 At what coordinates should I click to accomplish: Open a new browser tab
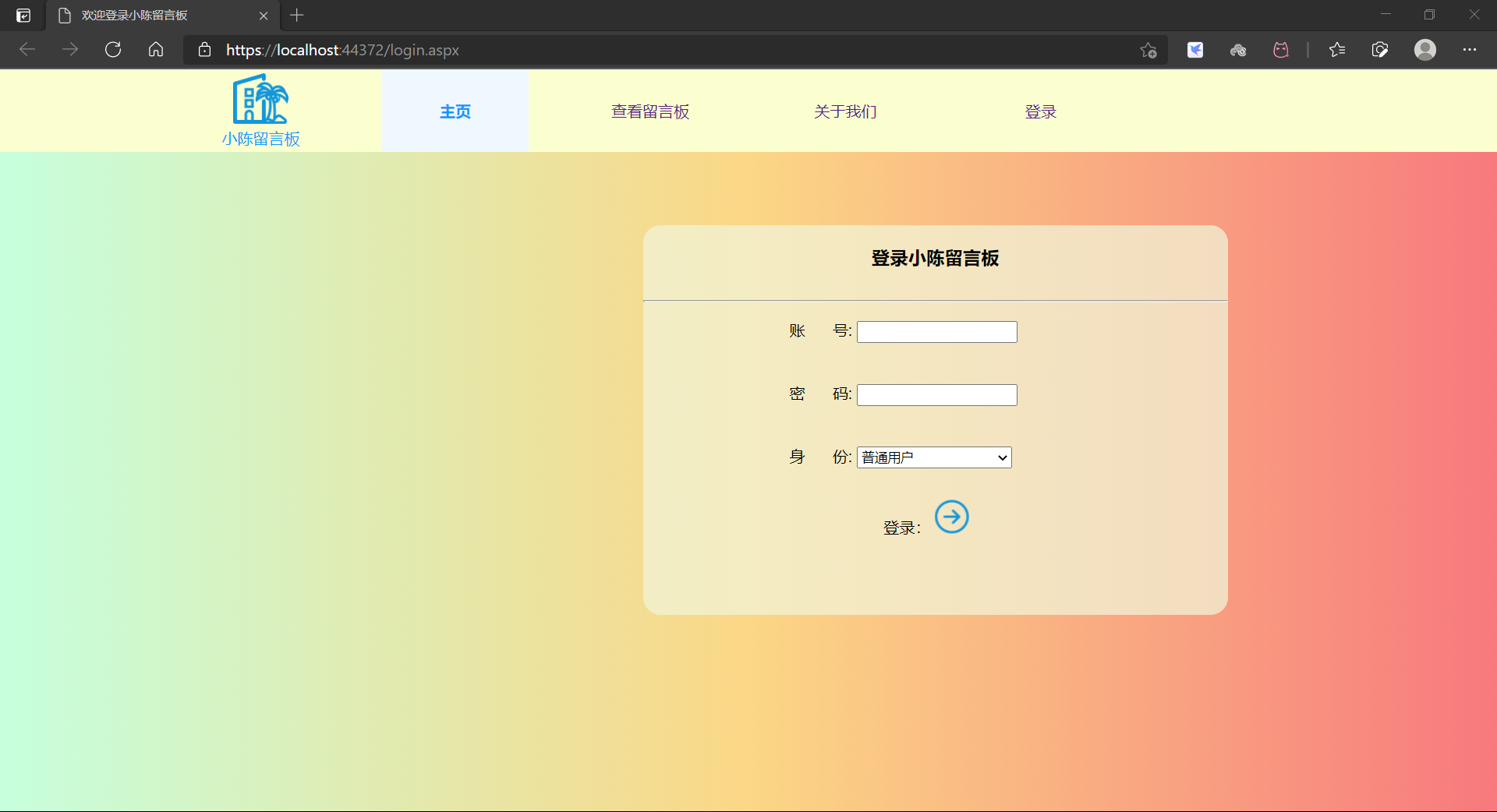tap(296, 16)
